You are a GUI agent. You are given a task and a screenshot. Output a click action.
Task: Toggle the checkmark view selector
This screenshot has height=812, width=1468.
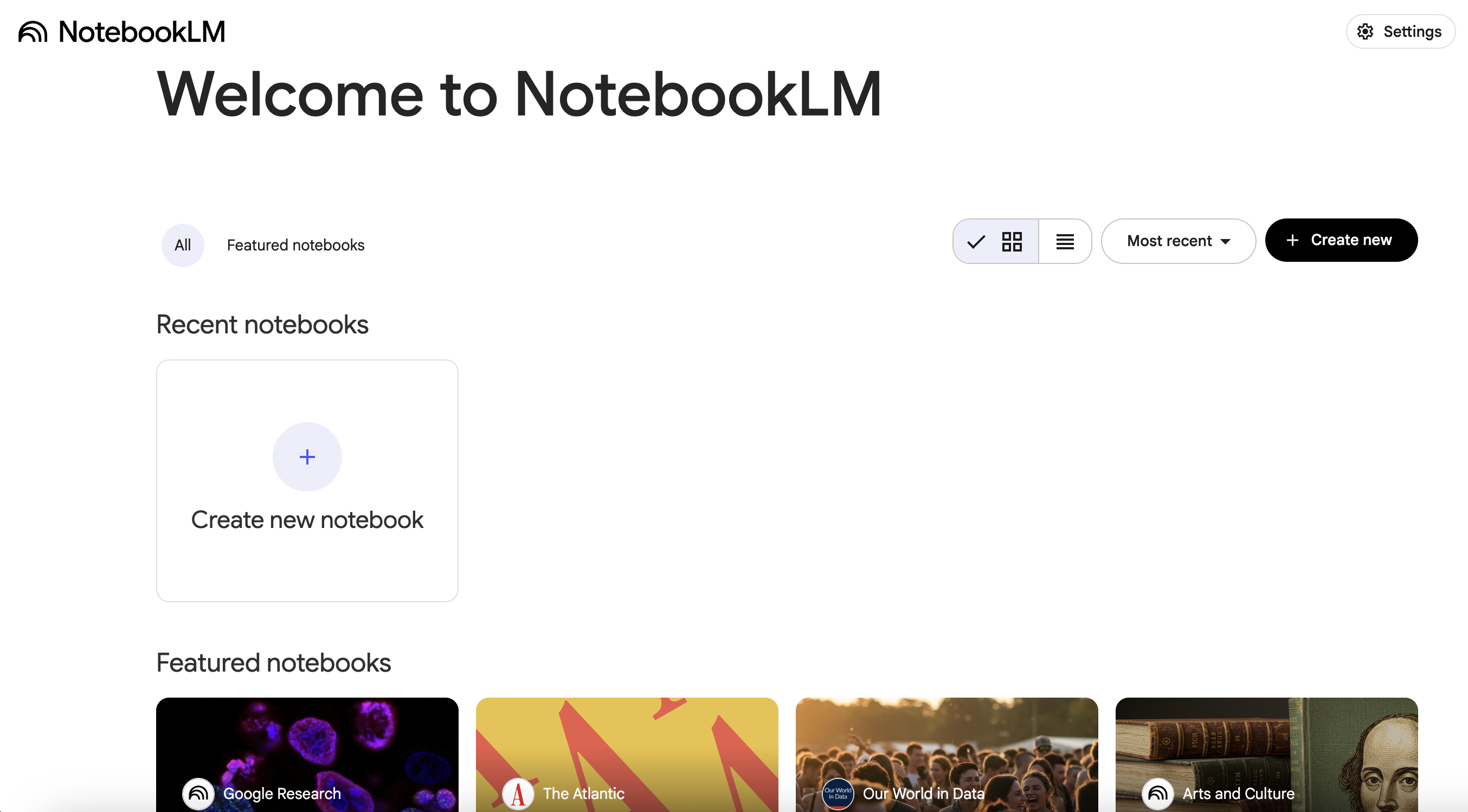coord(975,241)
